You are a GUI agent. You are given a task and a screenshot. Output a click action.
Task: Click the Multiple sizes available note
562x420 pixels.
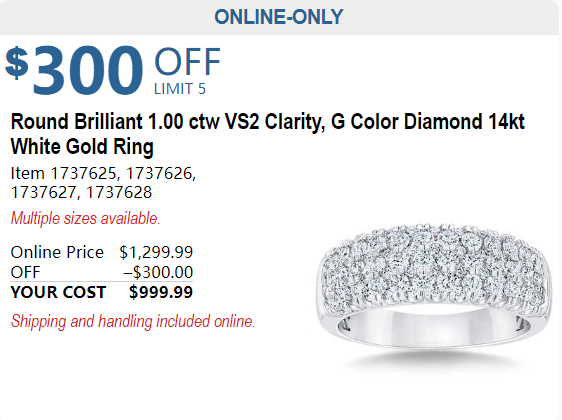85,218
